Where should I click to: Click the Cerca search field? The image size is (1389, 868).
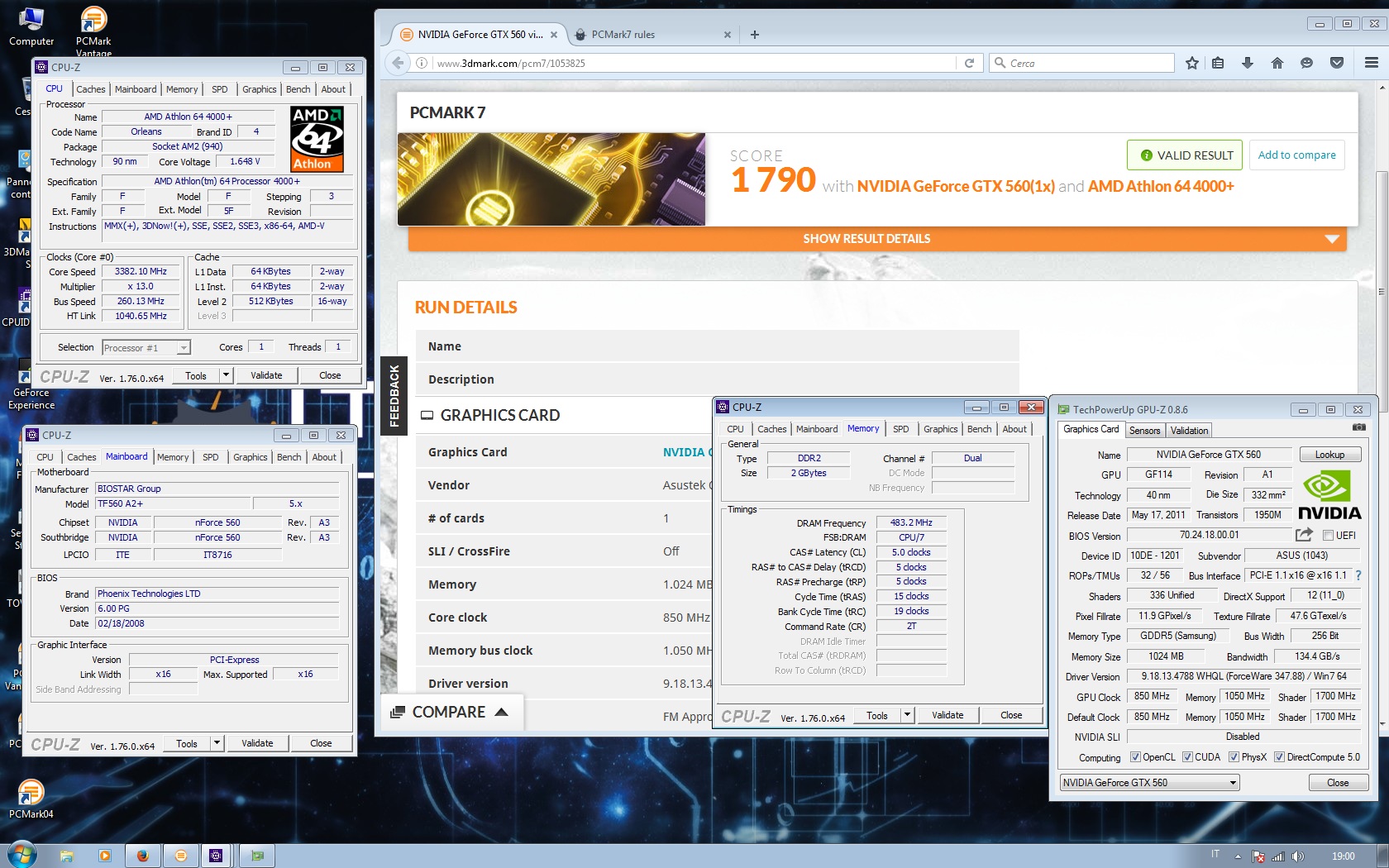pyautogui.click(x=1081, y=63)
